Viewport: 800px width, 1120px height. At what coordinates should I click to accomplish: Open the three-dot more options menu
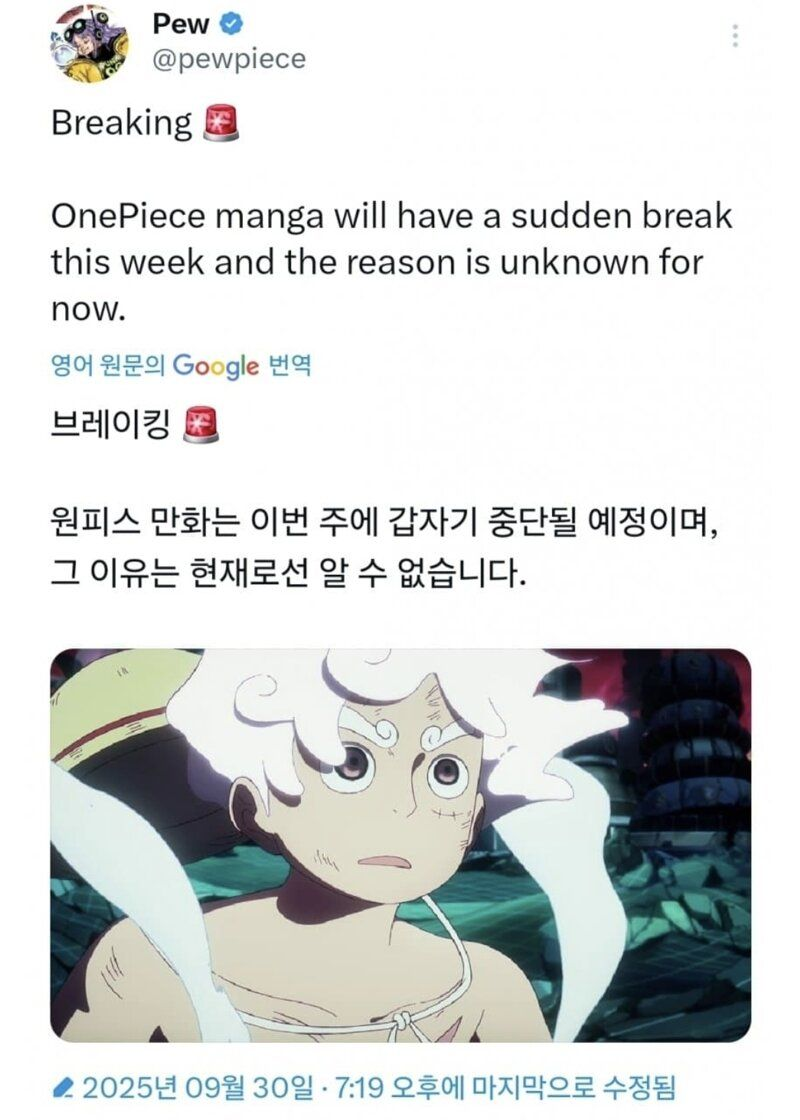(735, 36)
